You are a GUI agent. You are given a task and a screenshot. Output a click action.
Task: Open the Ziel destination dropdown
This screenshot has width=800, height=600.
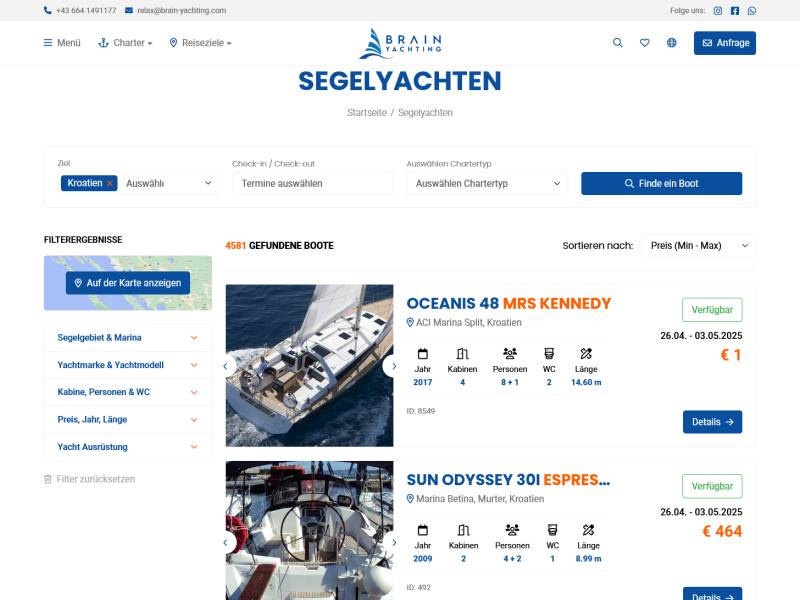click(138, 183)
